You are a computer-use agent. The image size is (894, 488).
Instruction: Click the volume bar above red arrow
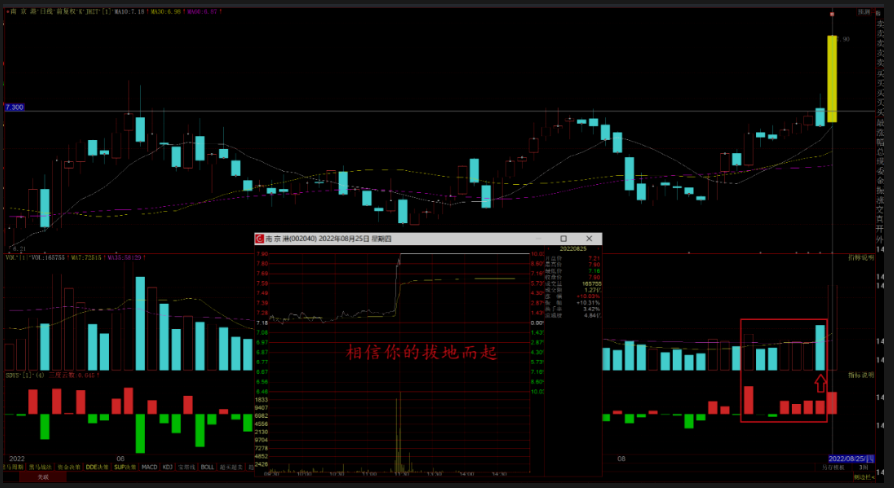(821, 347)
